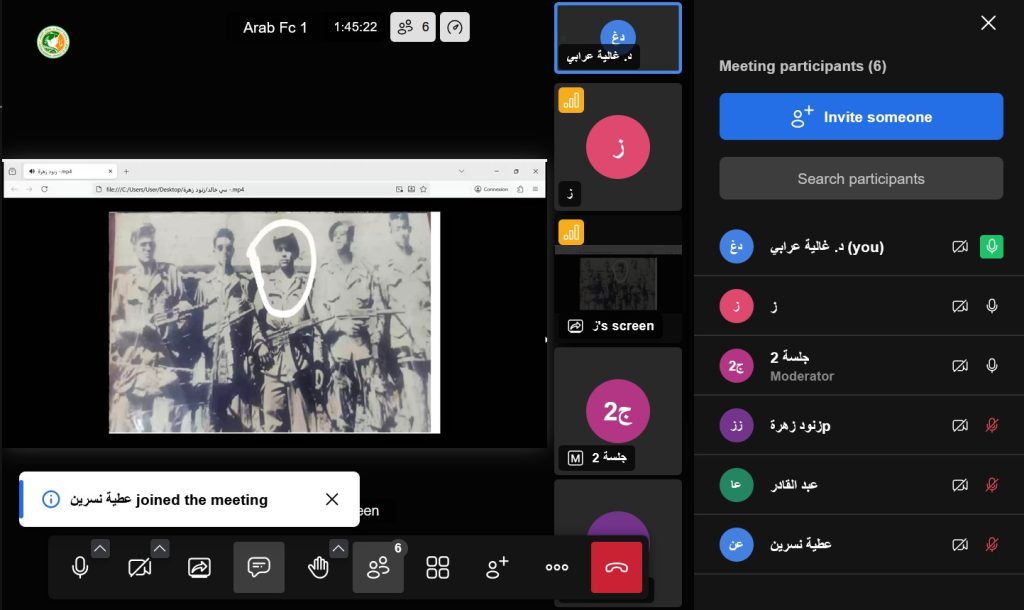Click the share screen icon in toolbar
The image size is (1024, 610).
tap(199, 567)
